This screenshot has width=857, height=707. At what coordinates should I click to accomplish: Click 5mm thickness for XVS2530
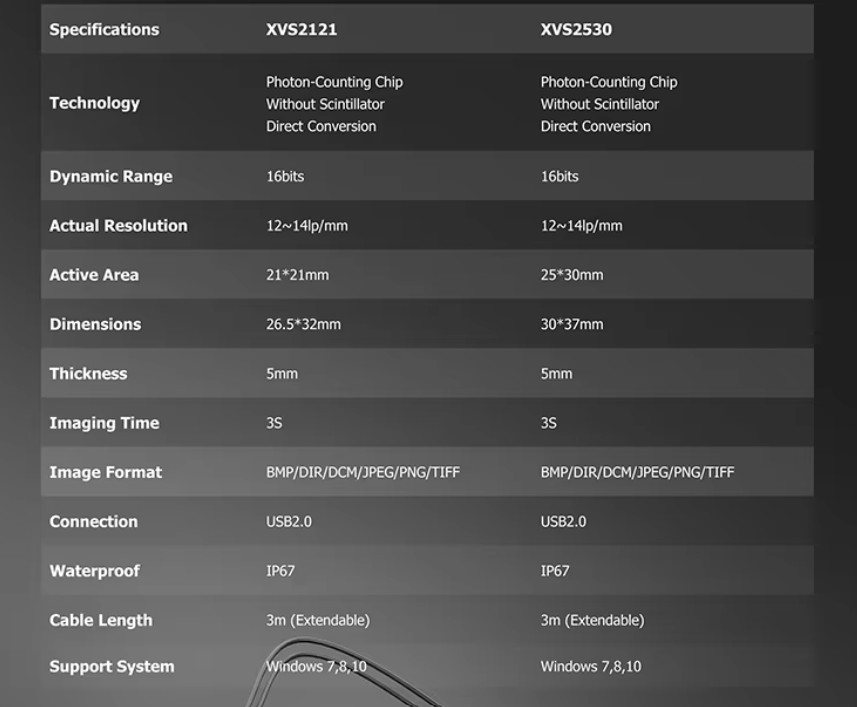pos(556,374)
